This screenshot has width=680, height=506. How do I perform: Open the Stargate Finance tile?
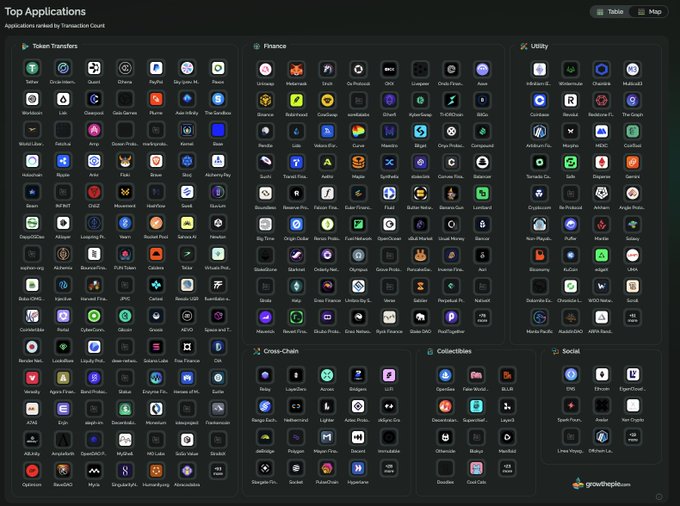(x=265, y=468)
